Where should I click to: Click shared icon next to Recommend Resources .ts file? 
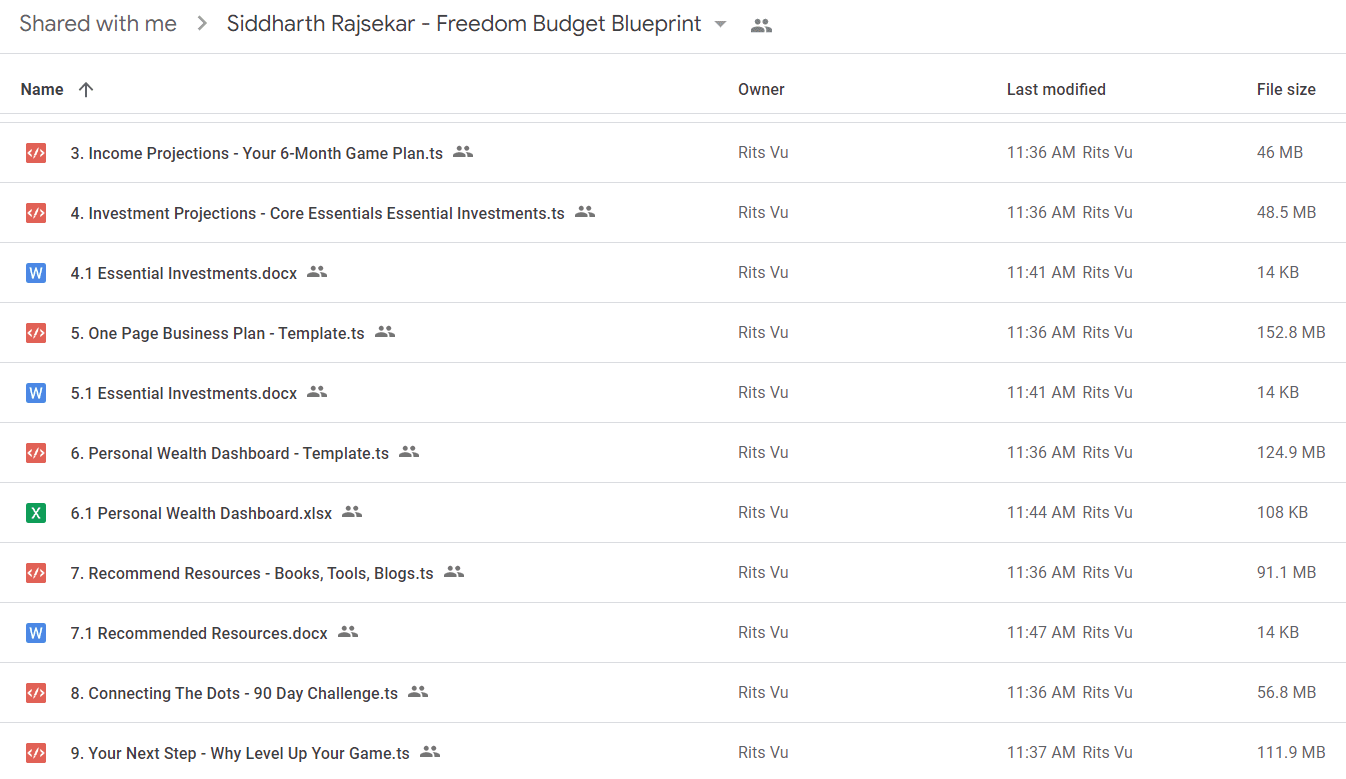(454, 572)
